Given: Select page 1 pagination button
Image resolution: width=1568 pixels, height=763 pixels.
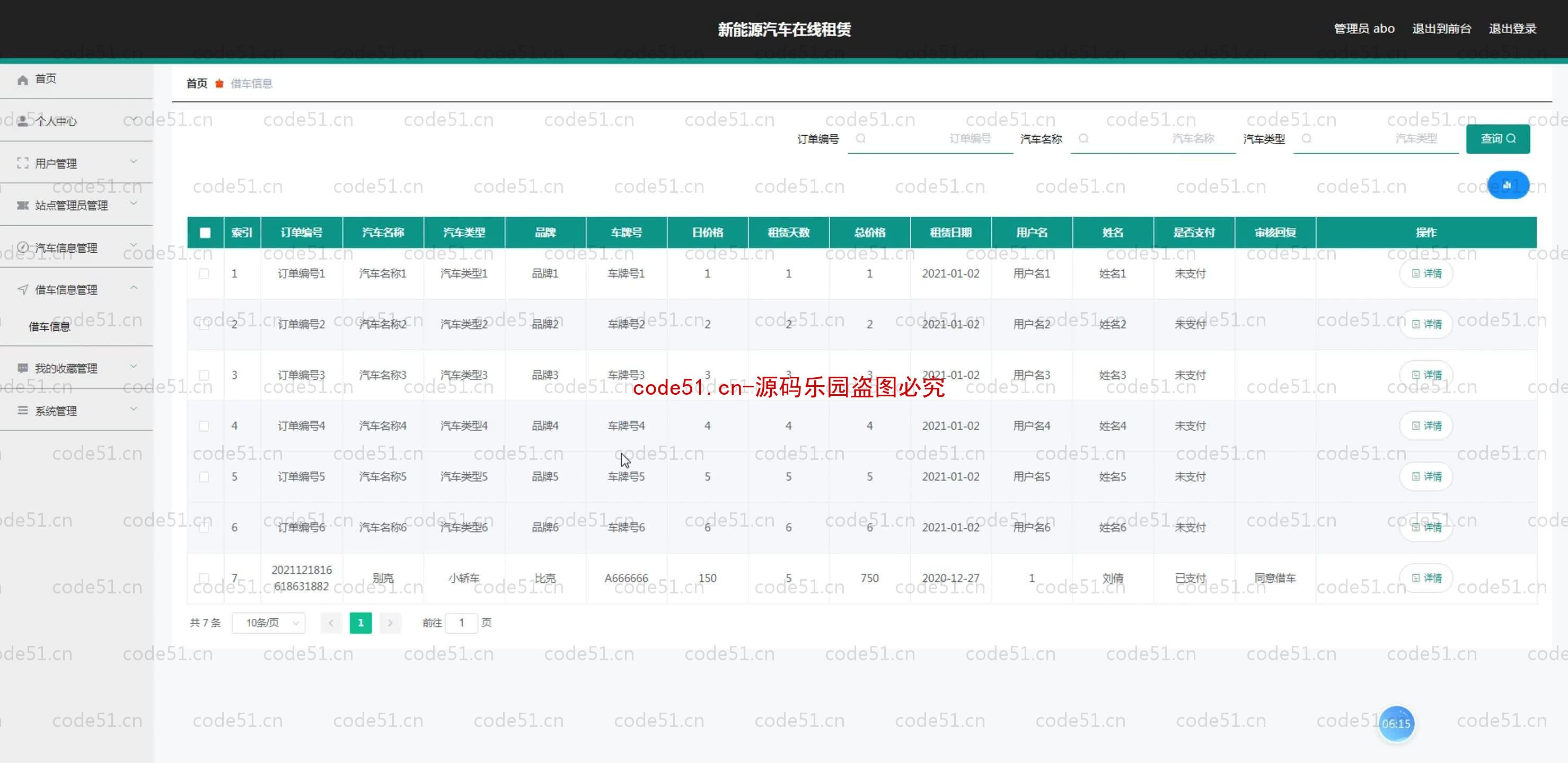Looking at the screenshot, I should pyautogui.click(x=360, y=623).
